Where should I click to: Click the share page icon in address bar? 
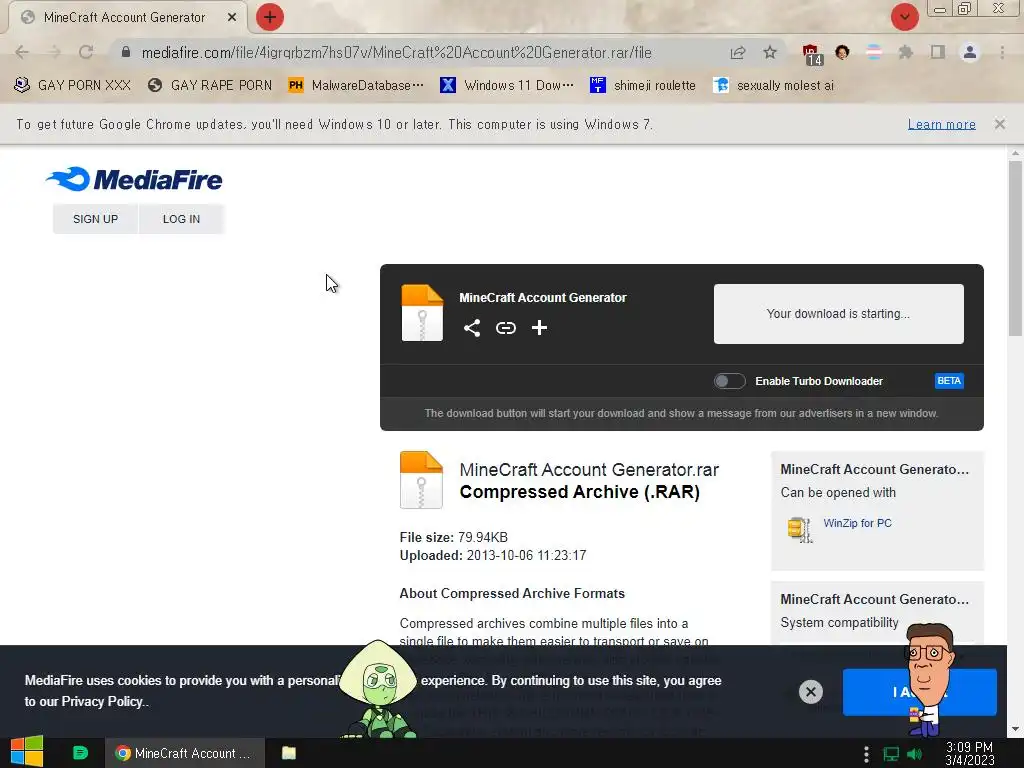(738, 52)
